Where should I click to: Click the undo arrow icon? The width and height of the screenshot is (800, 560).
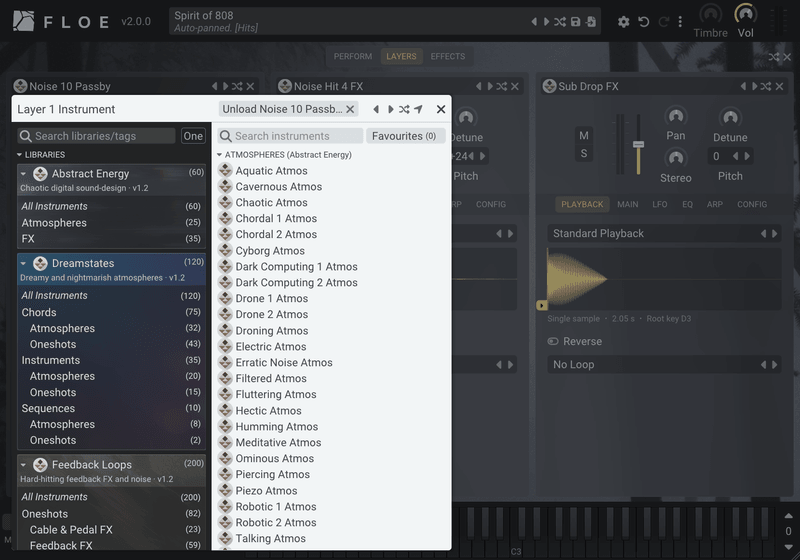644,22
